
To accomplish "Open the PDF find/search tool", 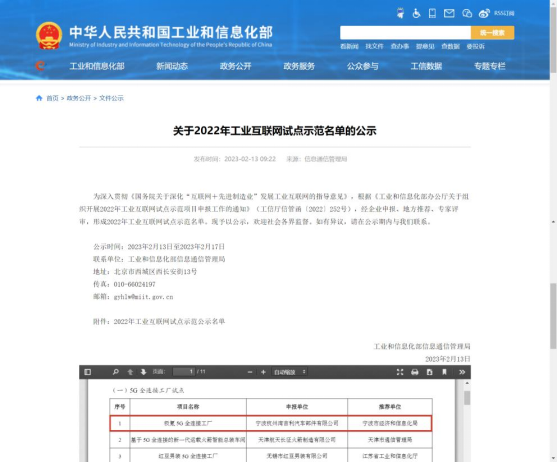I will (116, 372).
